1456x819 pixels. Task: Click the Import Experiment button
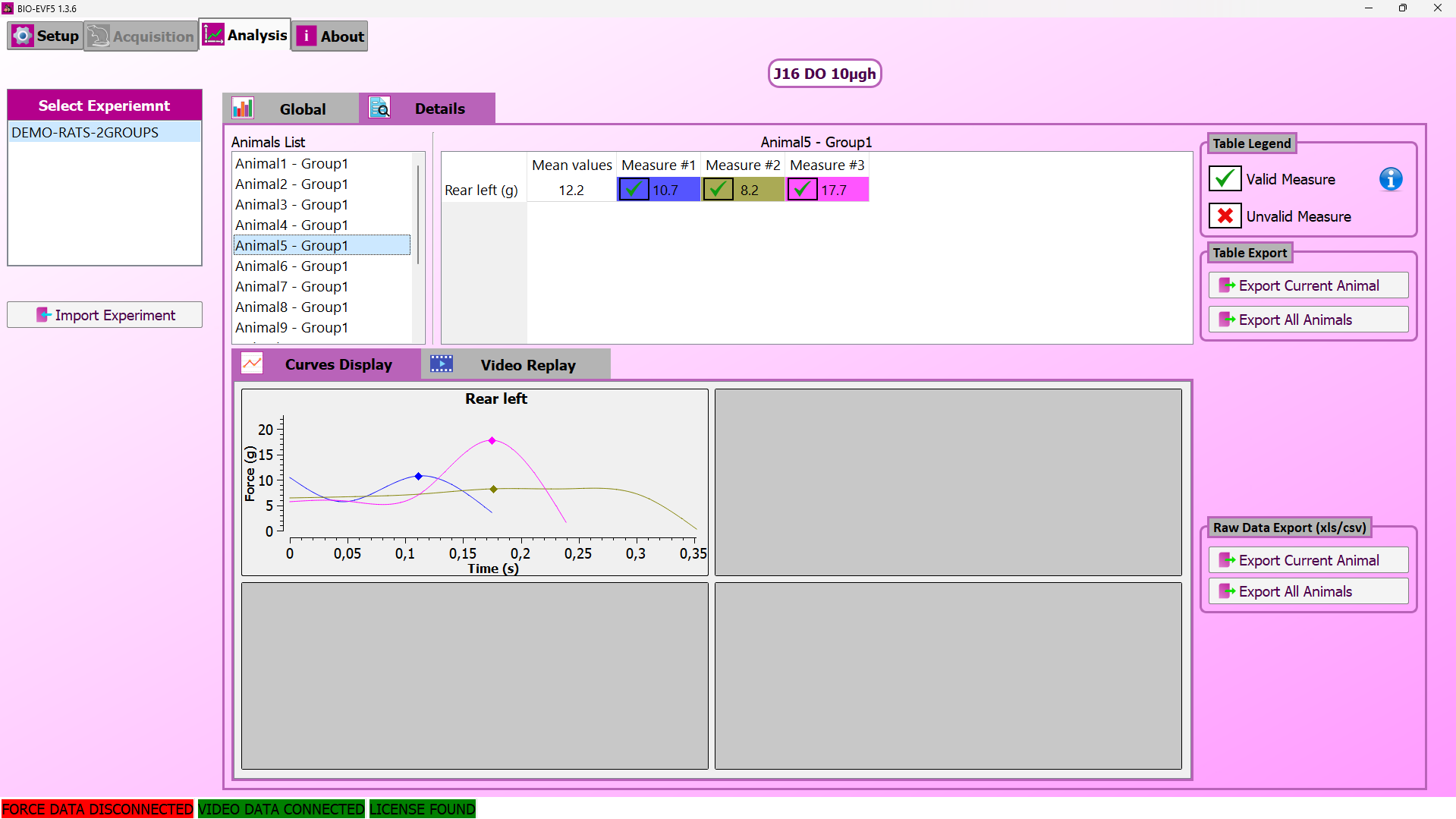click(x=105, y=315)
